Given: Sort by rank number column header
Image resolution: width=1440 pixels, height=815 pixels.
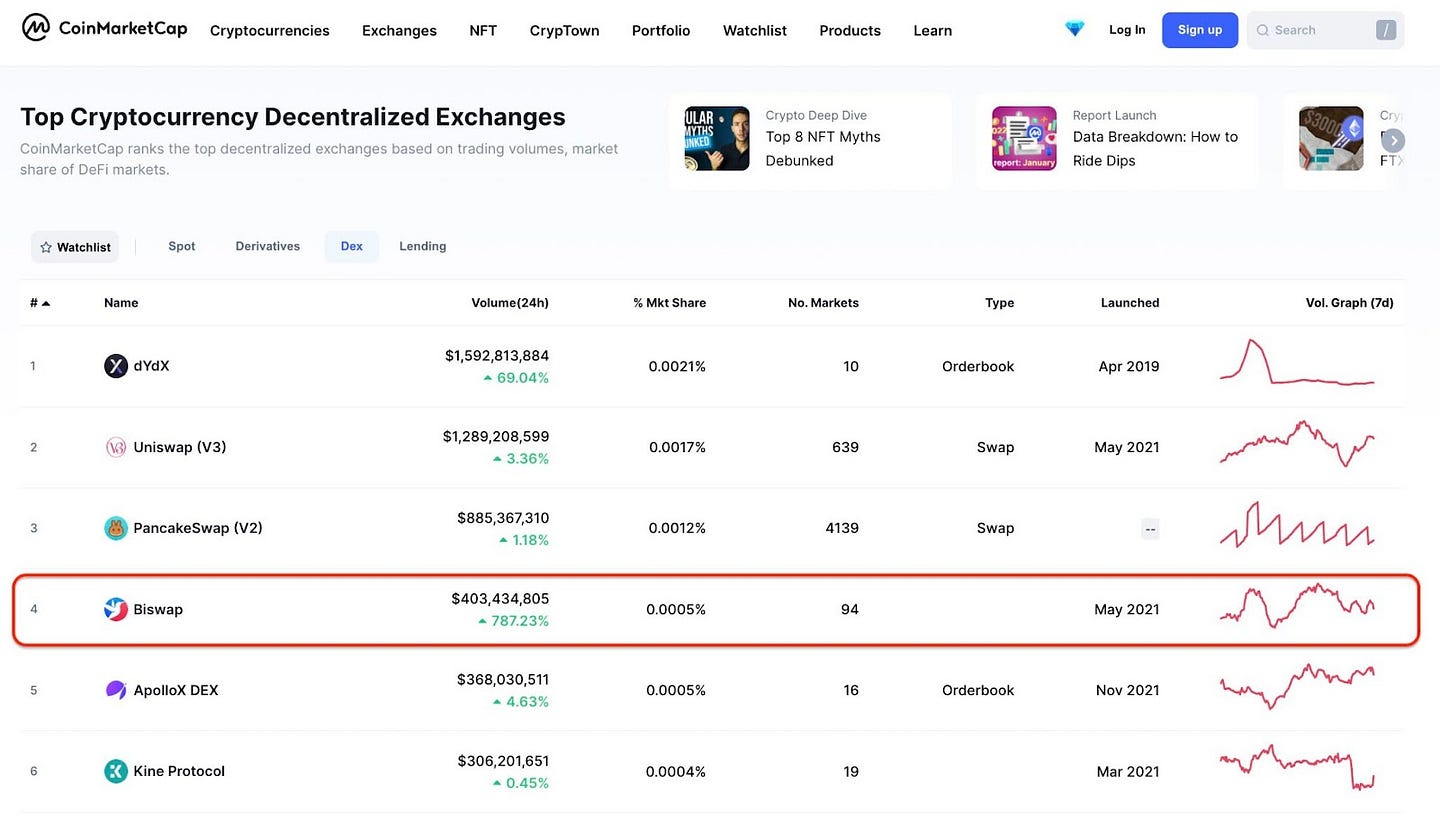Looking at the screenshot, I should point(40,303).
